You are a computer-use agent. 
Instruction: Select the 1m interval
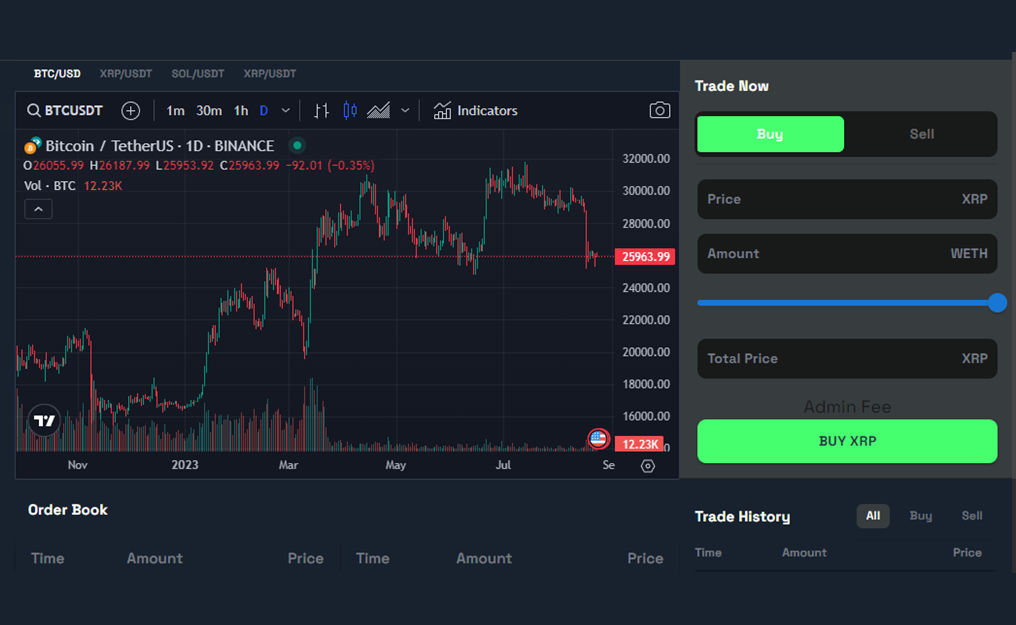(x=175, y=111)
